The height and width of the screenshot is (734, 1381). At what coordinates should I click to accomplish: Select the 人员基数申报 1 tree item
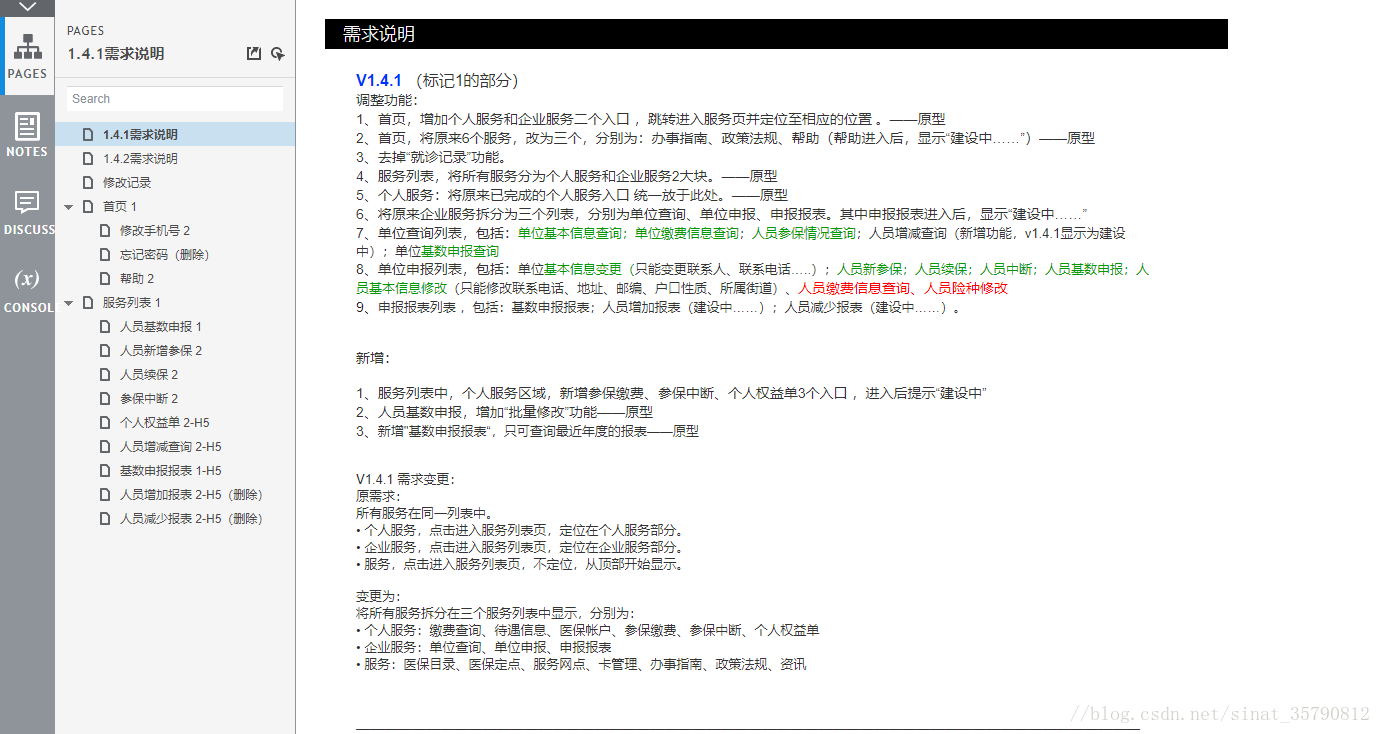(x=154, y=326)
